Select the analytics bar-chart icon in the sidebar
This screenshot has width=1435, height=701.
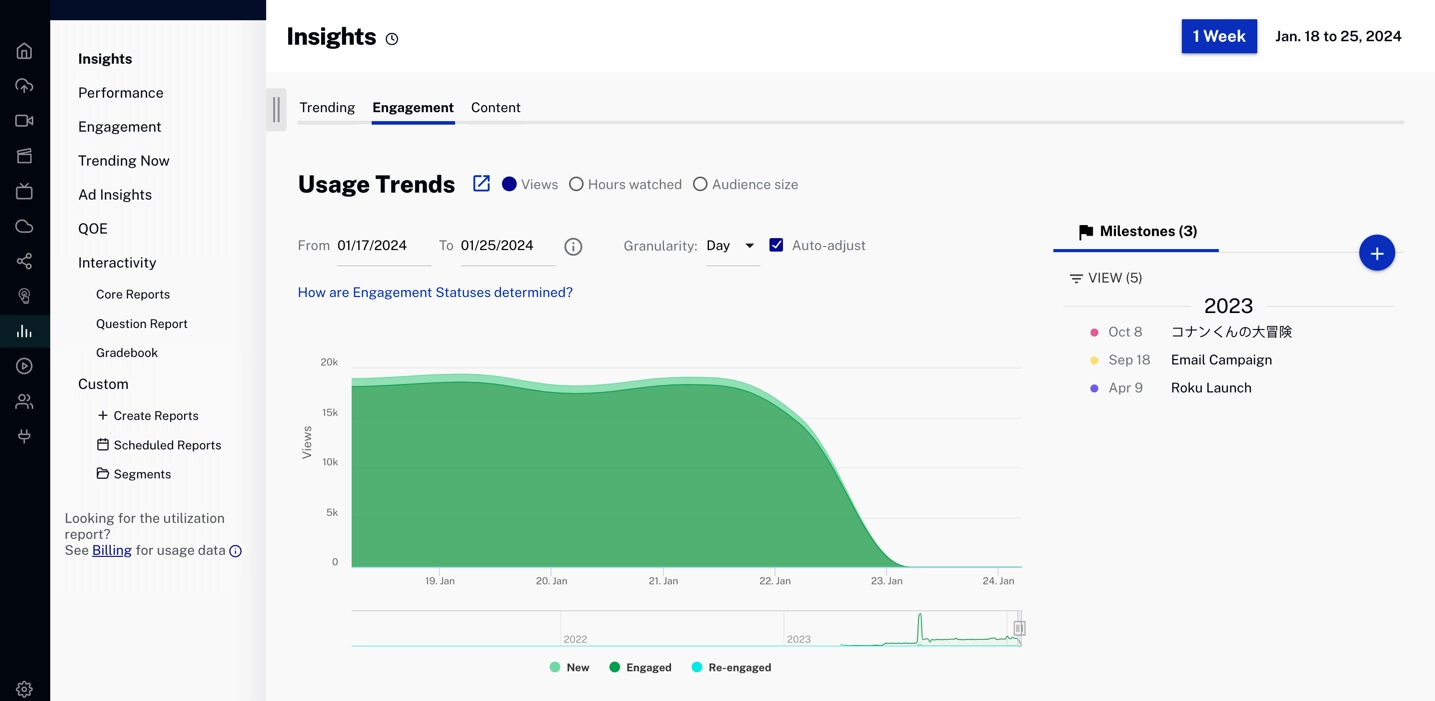point(24,331)
